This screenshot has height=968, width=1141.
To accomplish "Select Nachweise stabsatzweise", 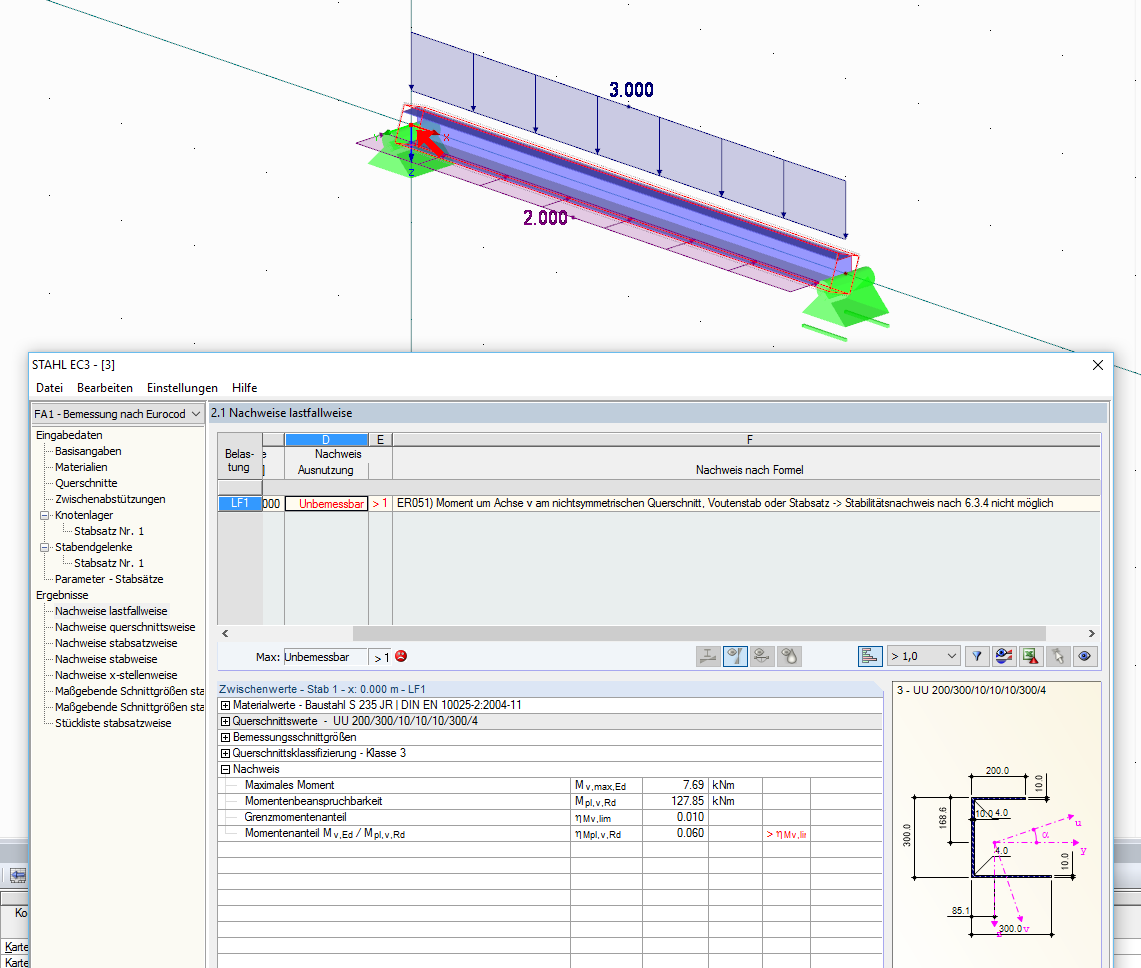I will [116, 643].
